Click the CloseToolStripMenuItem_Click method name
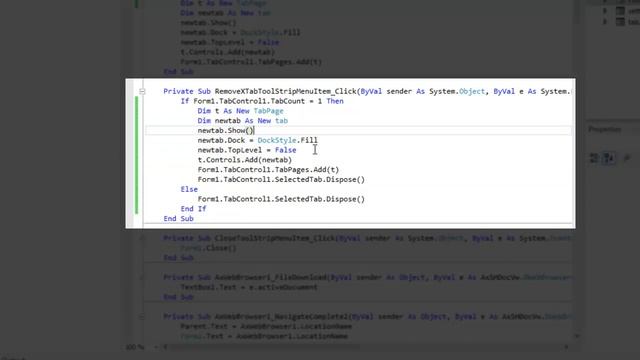Screen dimensions: 640x360 (x=275, y=238)
